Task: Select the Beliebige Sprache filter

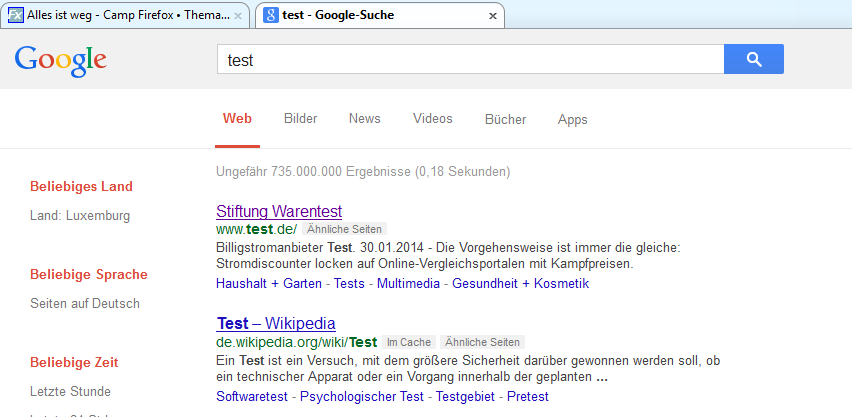Action: click(89, 275)
